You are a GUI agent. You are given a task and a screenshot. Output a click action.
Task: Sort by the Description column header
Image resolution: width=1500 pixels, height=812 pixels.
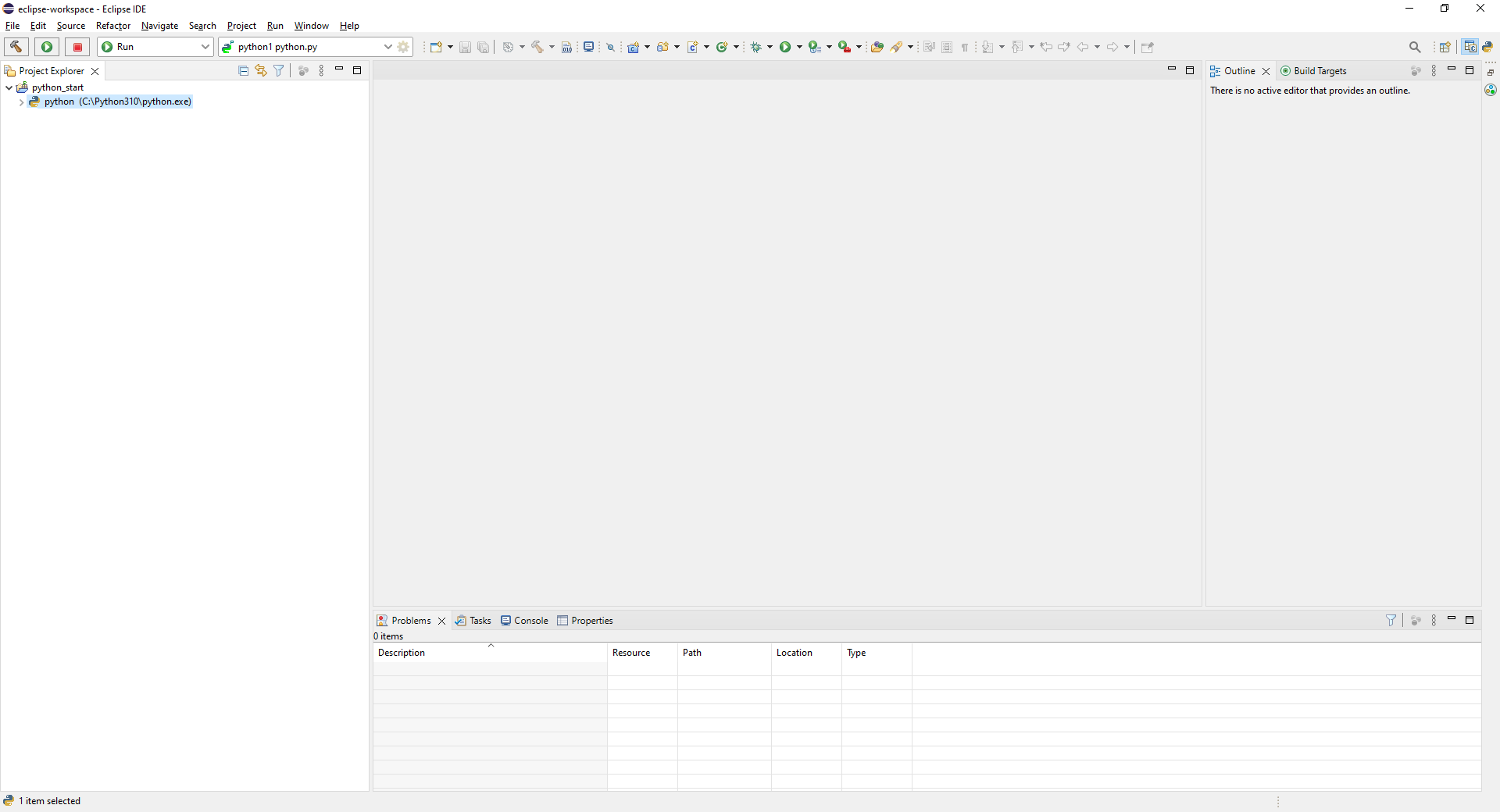tap(402, 653)
